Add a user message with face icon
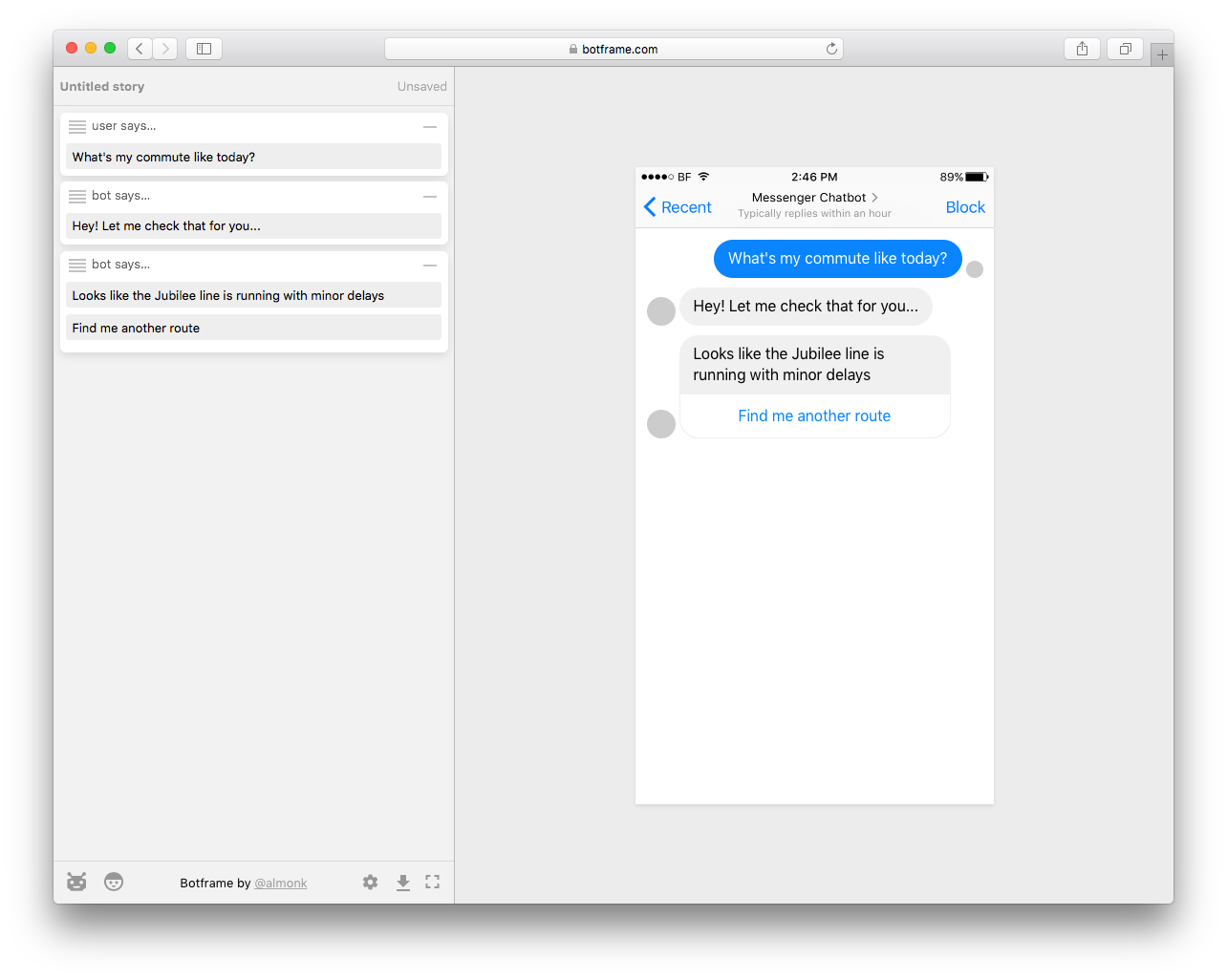Screen dimensions: 1227x980 (114, 882)
